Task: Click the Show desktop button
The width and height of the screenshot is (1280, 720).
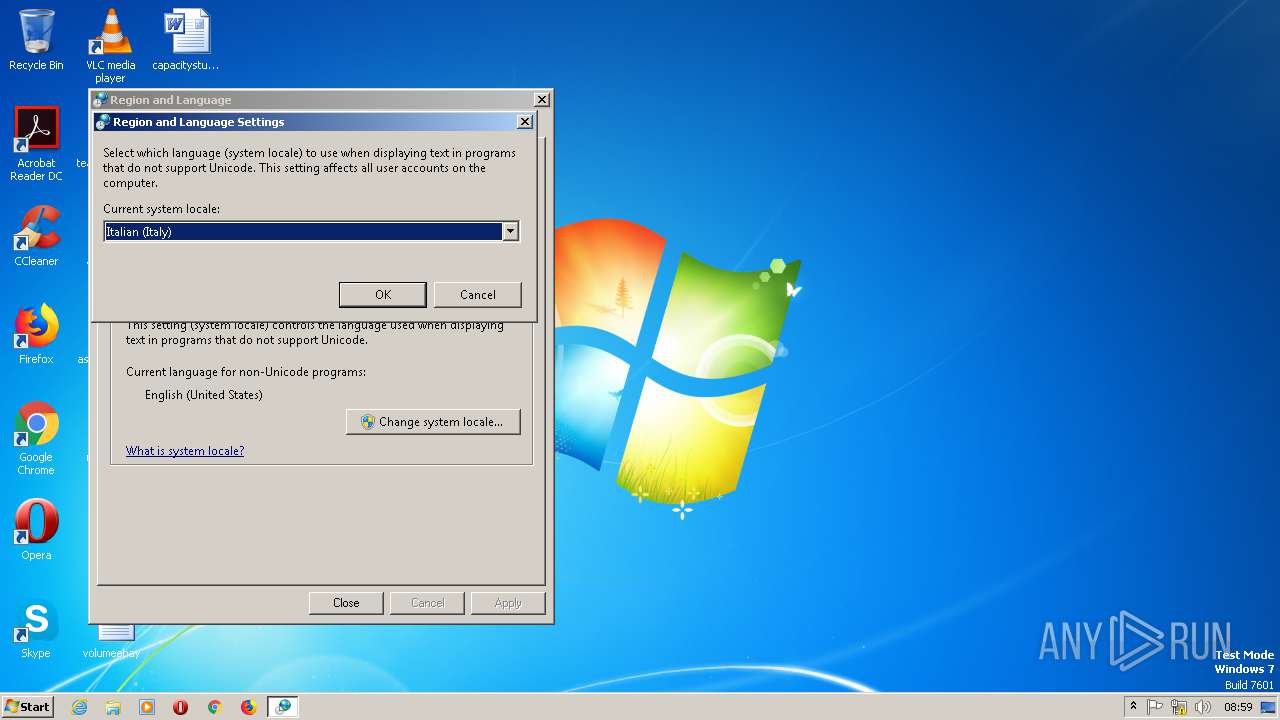Action: 1269,707
